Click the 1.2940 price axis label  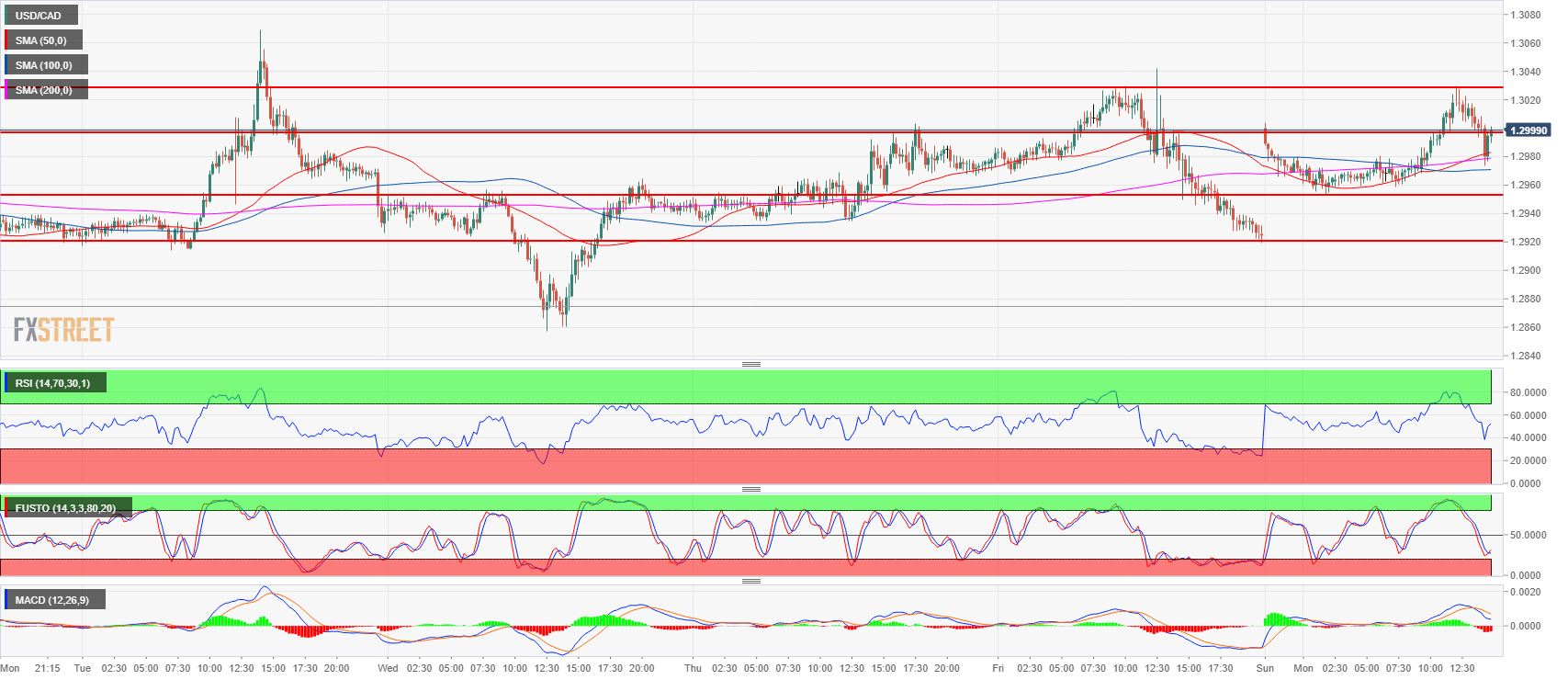[1526, 213]
